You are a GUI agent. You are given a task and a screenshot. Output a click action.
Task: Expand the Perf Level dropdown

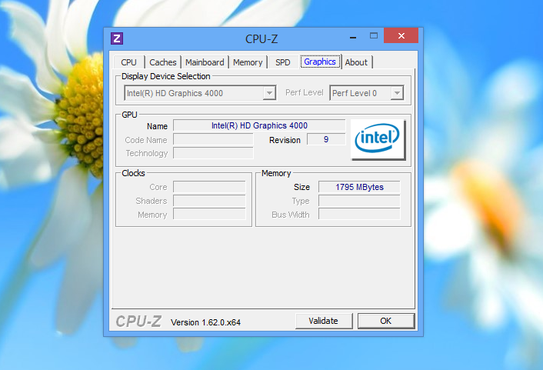pyautogui.click(x=366, y=93)
